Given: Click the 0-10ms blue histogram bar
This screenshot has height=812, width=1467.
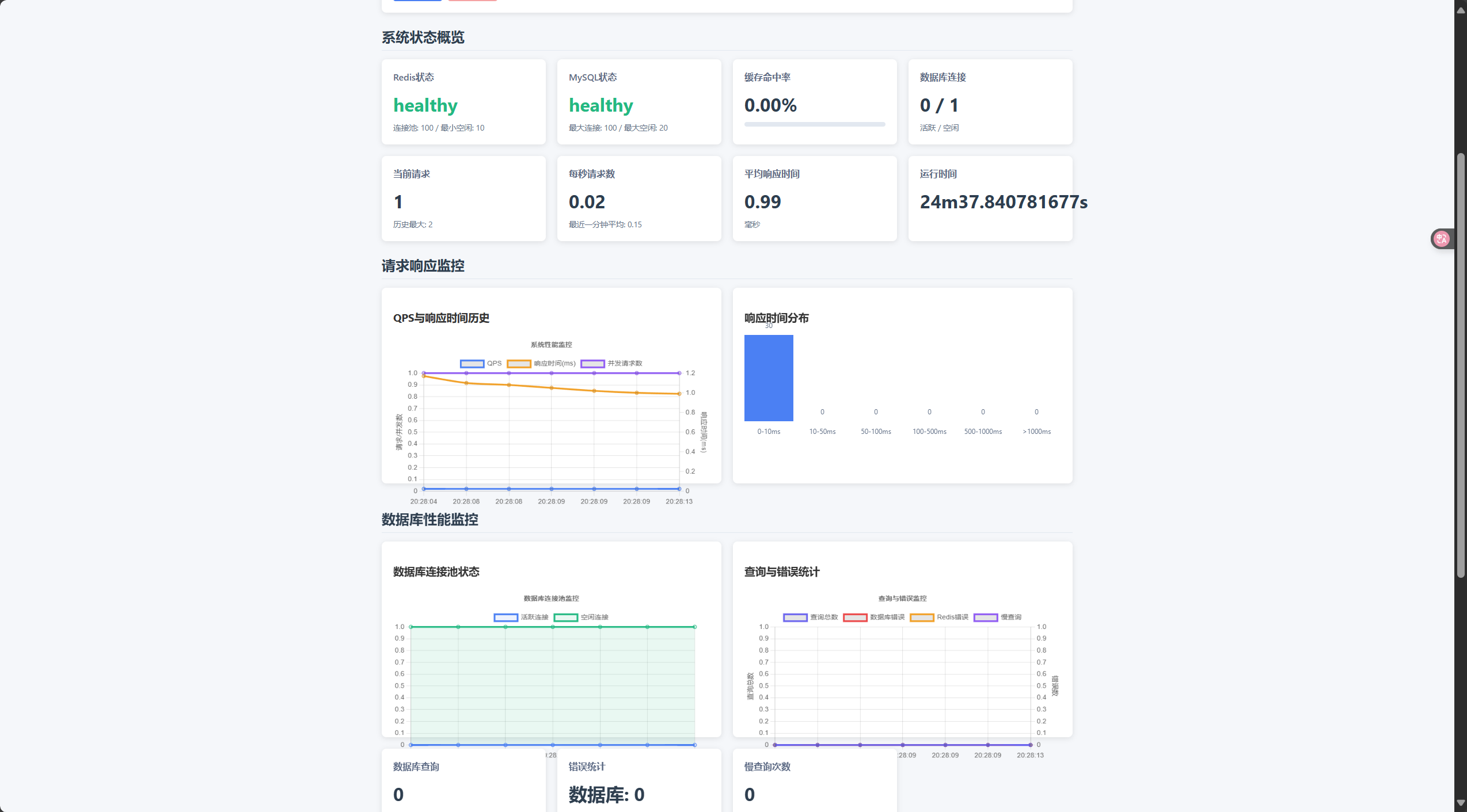Looking at the screenshot, I should [x=769, y=378].
